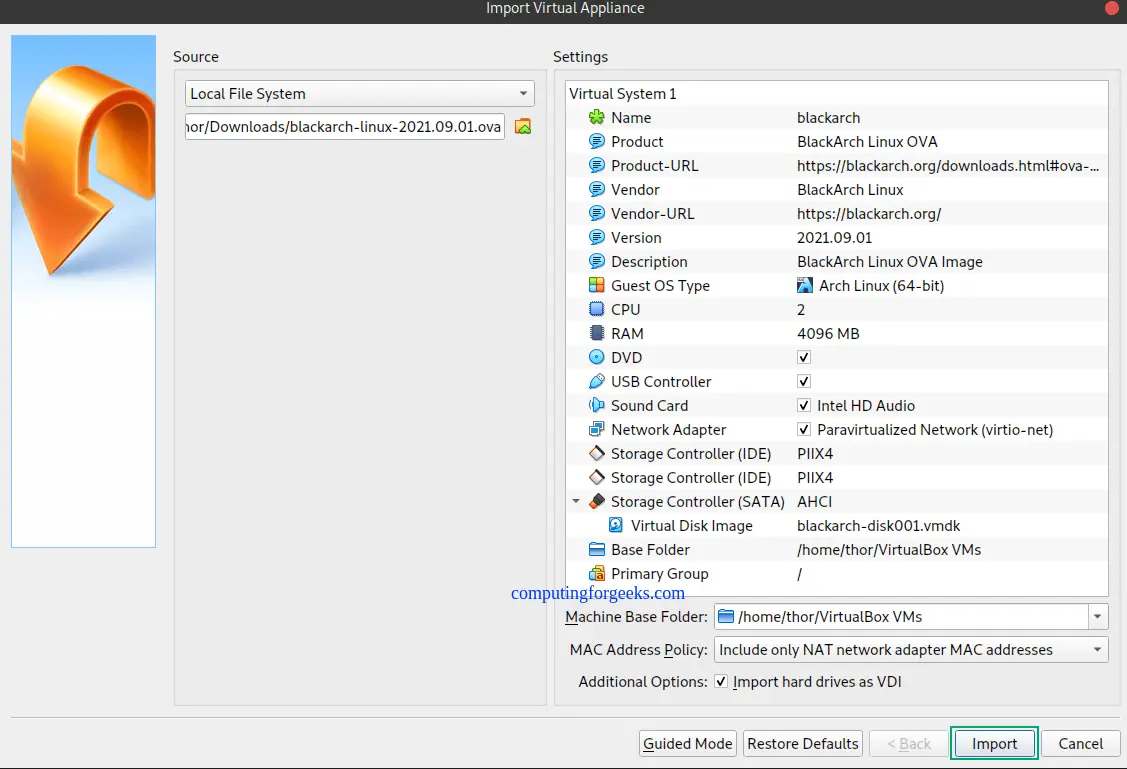Click the Network Adapter icon

click(x=597, y=429)
